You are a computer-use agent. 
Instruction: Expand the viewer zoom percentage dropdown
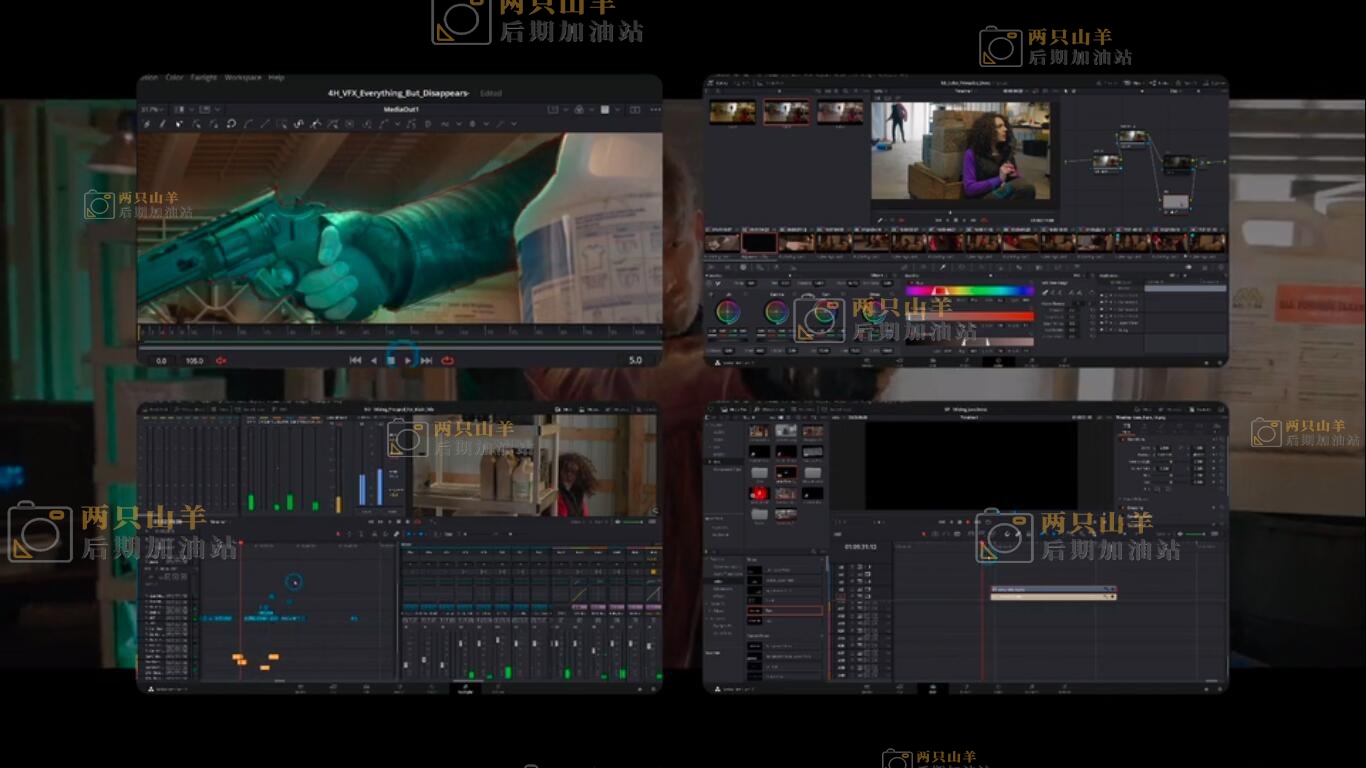coord(153,108)
